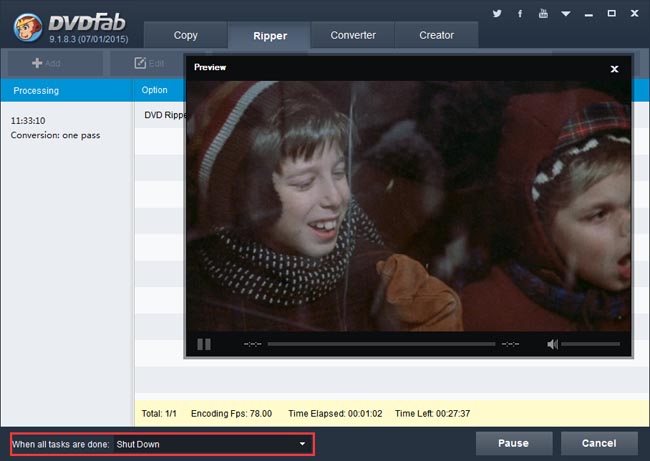This screenshot has width=650, height=461.
Task: Close the DVDFab application window
Action: click(x=634, y=14)
